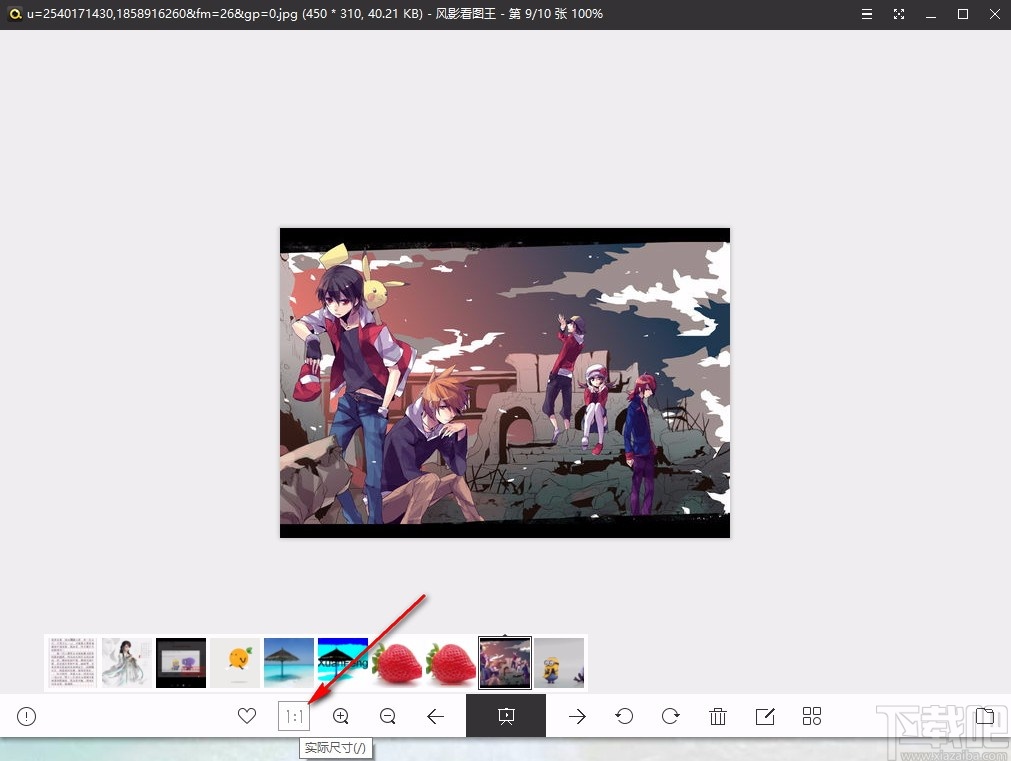Click the image info icon
Screen dimensions: 1011x761
coord(27,716)
